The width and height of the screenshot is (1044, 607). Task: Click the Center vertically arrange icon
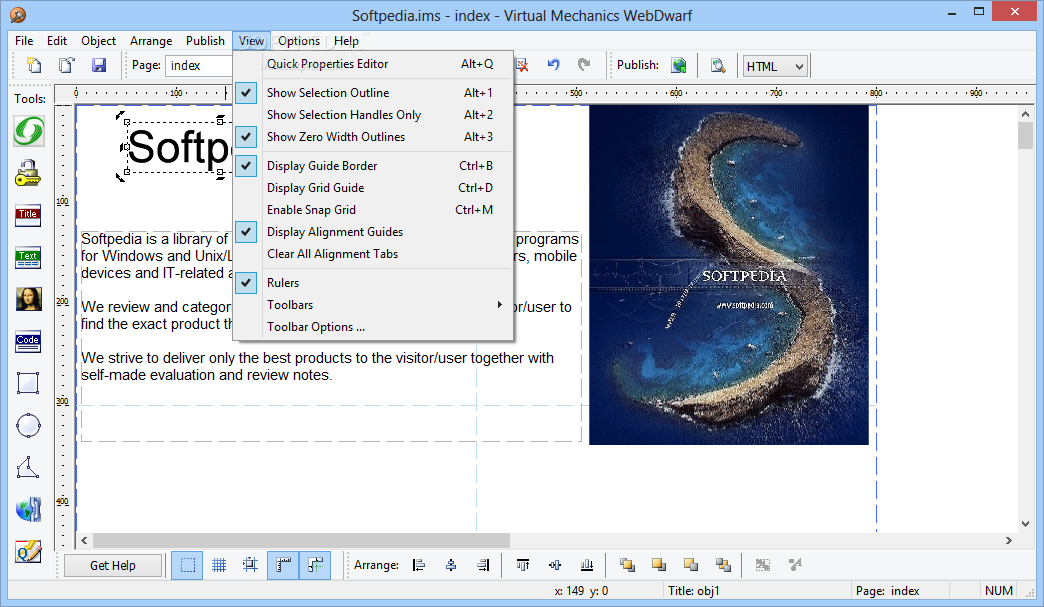tap(555, 565)
